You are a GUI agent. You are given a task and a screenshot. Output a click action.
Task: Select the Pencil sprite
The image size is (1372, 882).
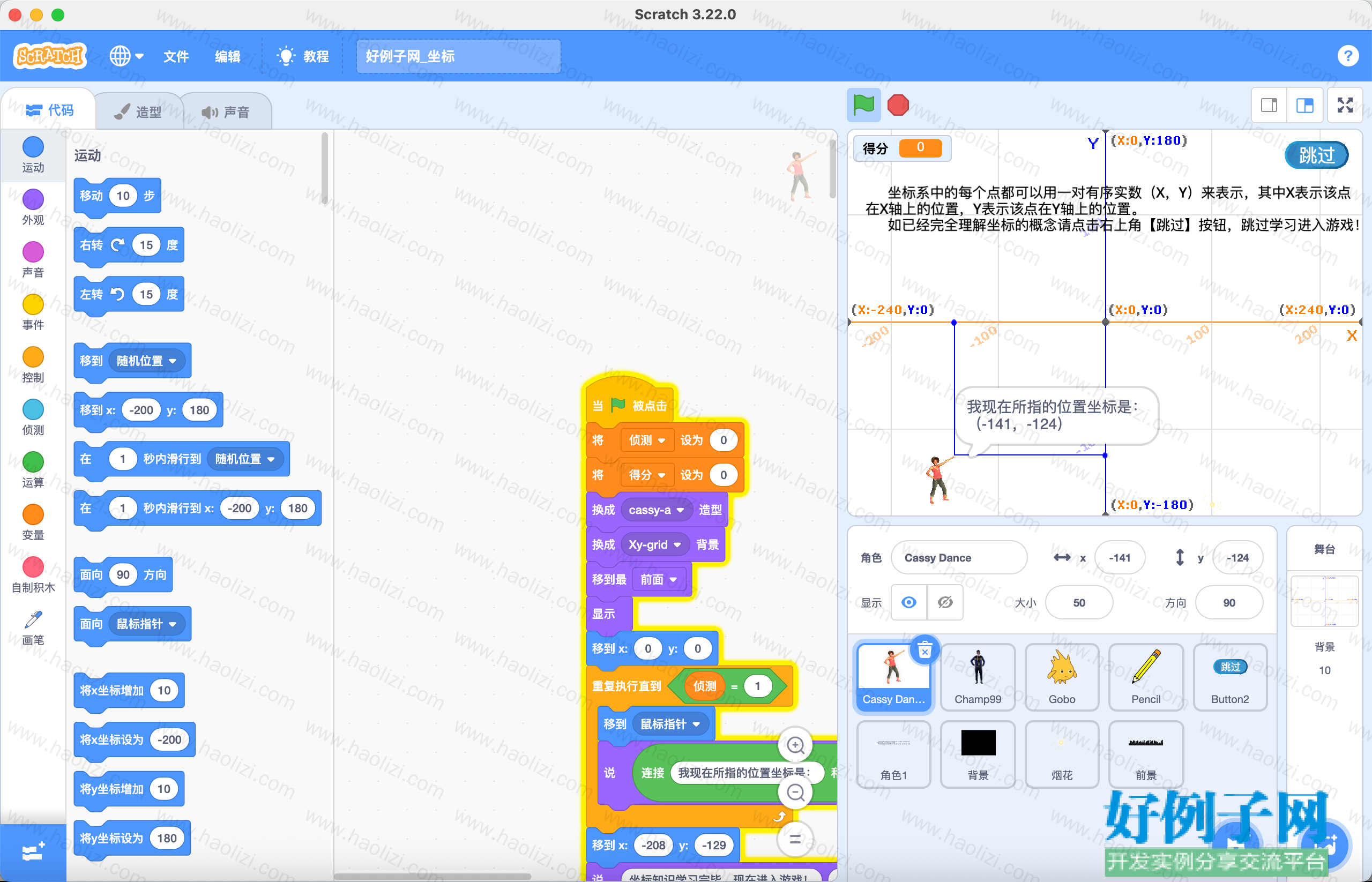[x=1146, y=677]
